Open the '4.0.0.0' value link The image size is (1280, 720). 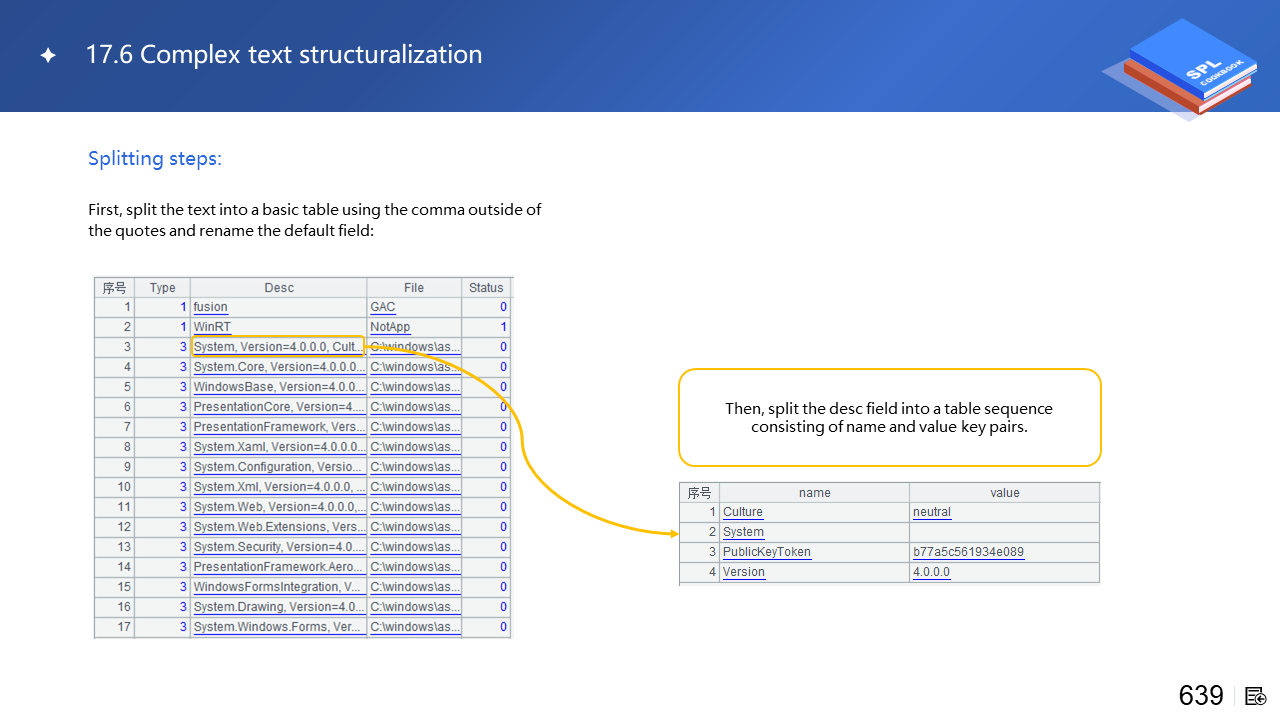point(931,572)
